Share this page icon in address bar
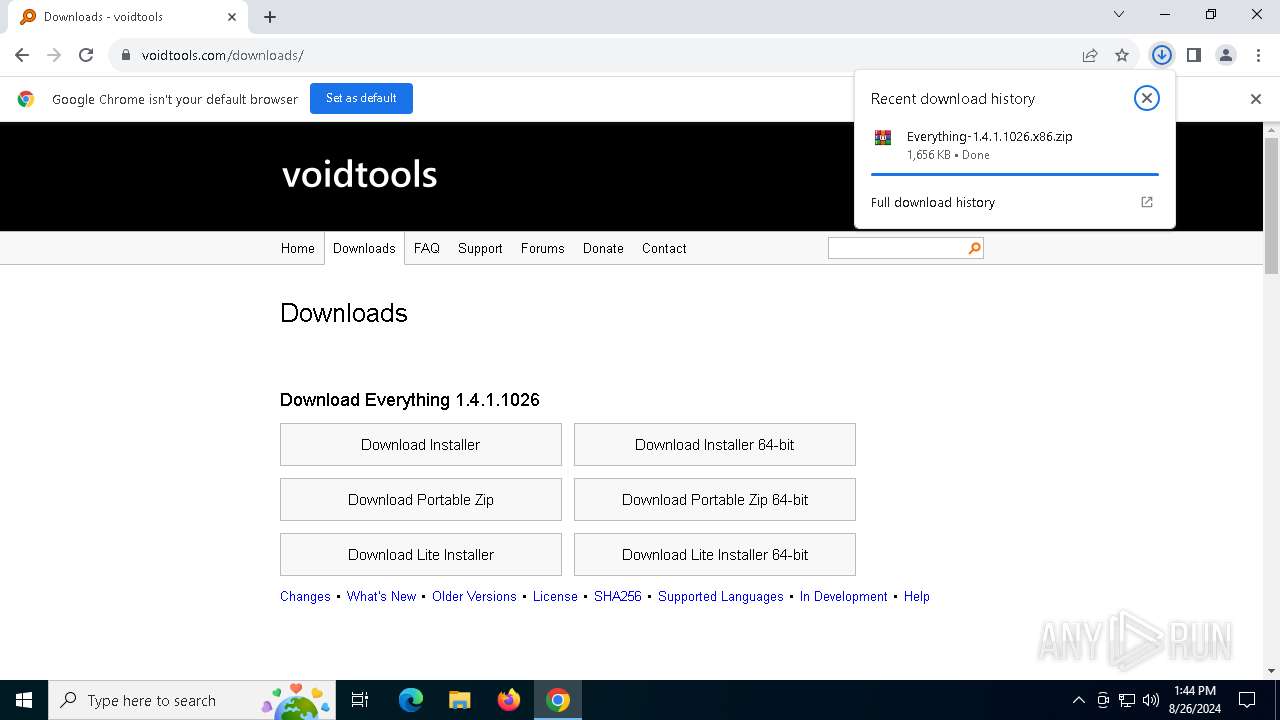The image size is (1280, 720). click(1090, 55)
